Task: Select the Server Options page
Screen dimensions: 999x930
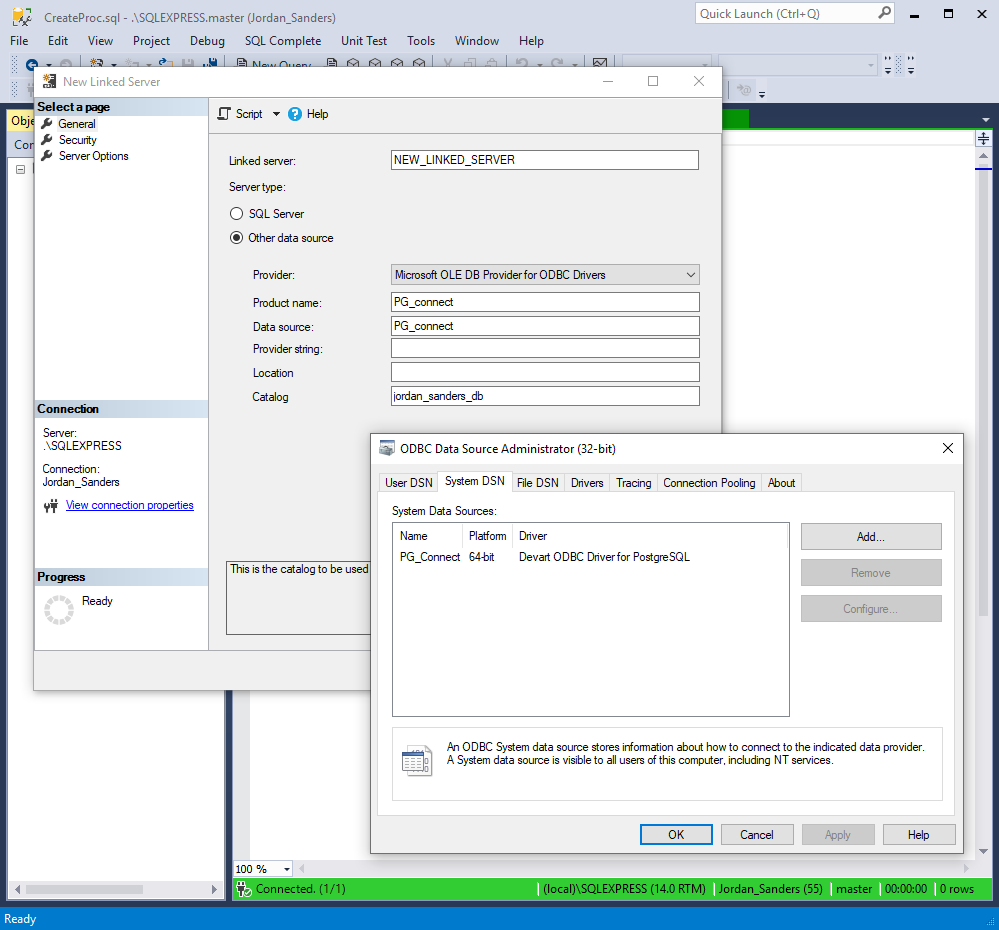Action: [94, 155]
